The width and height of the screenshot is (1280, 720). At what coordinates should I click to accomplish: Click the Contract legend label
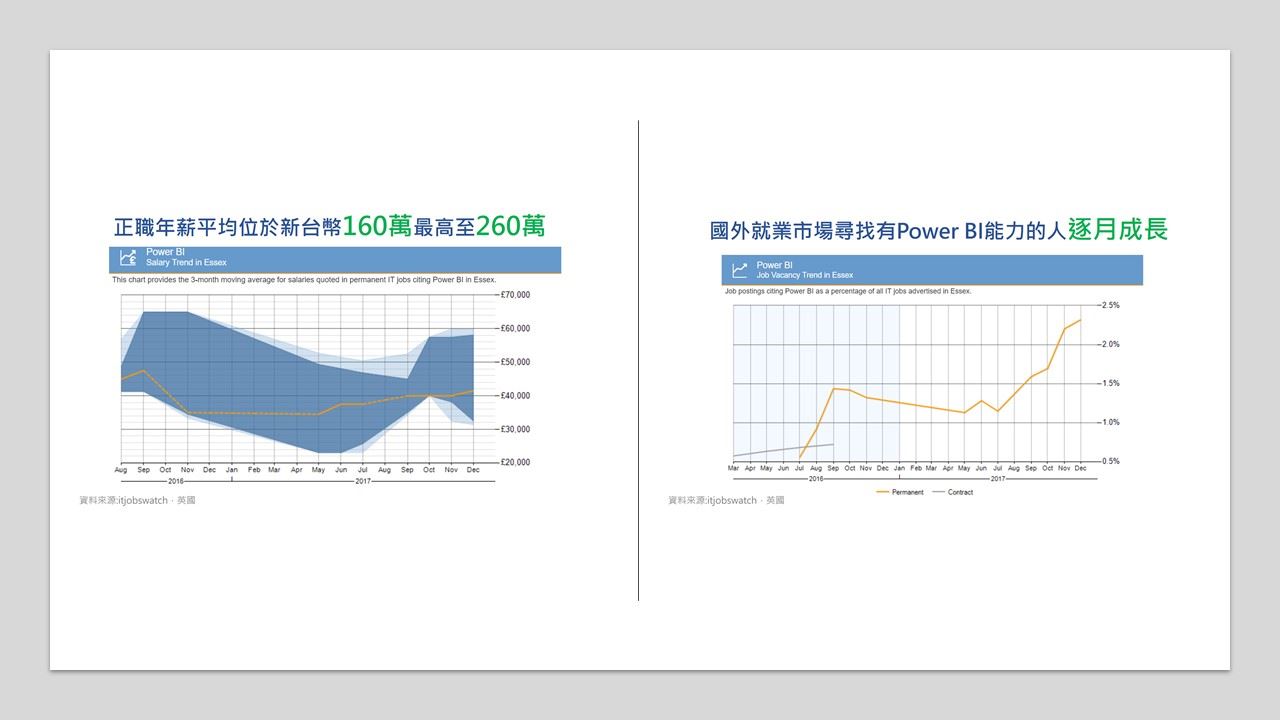(x=960, y=492)
